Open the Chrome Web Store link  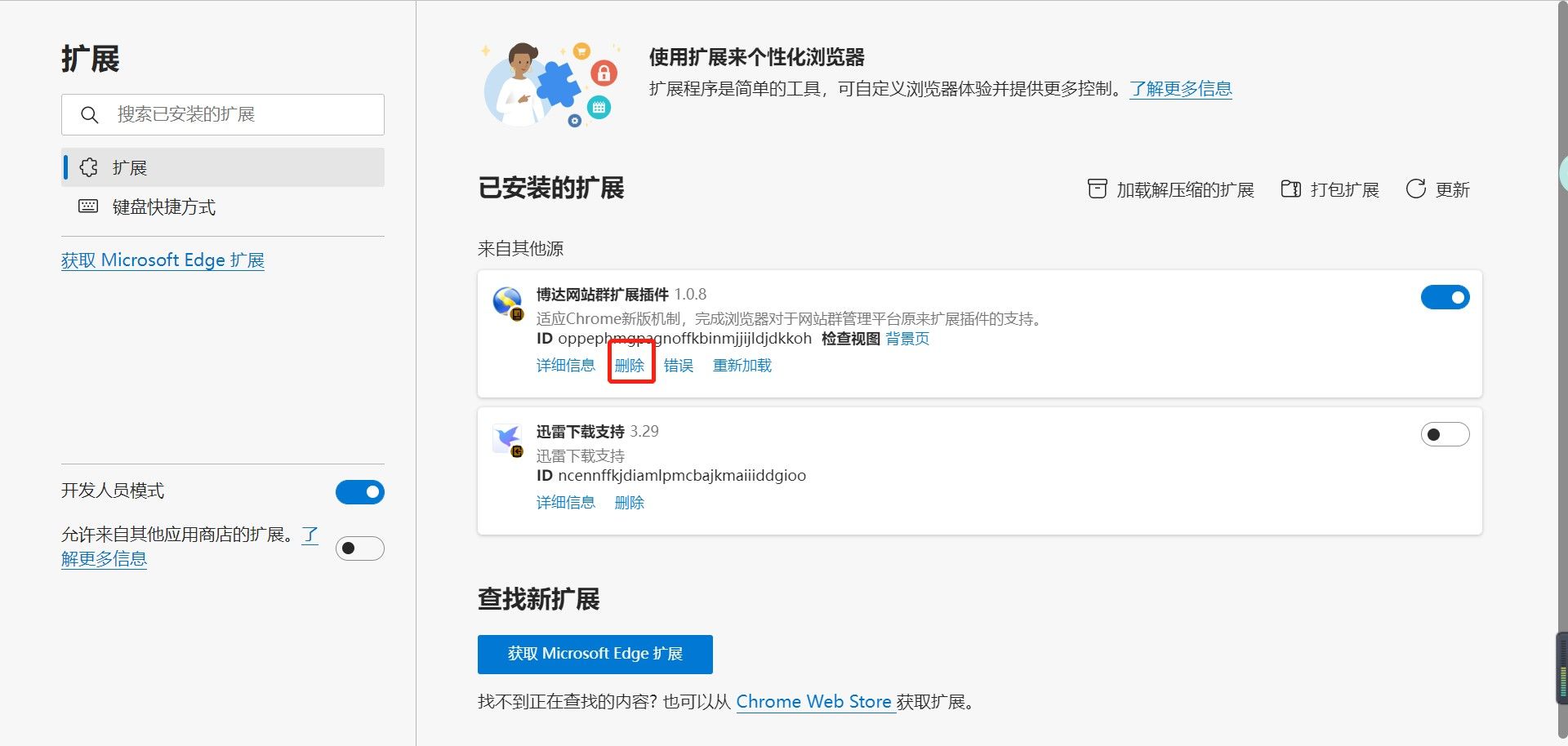coord(813,702)
